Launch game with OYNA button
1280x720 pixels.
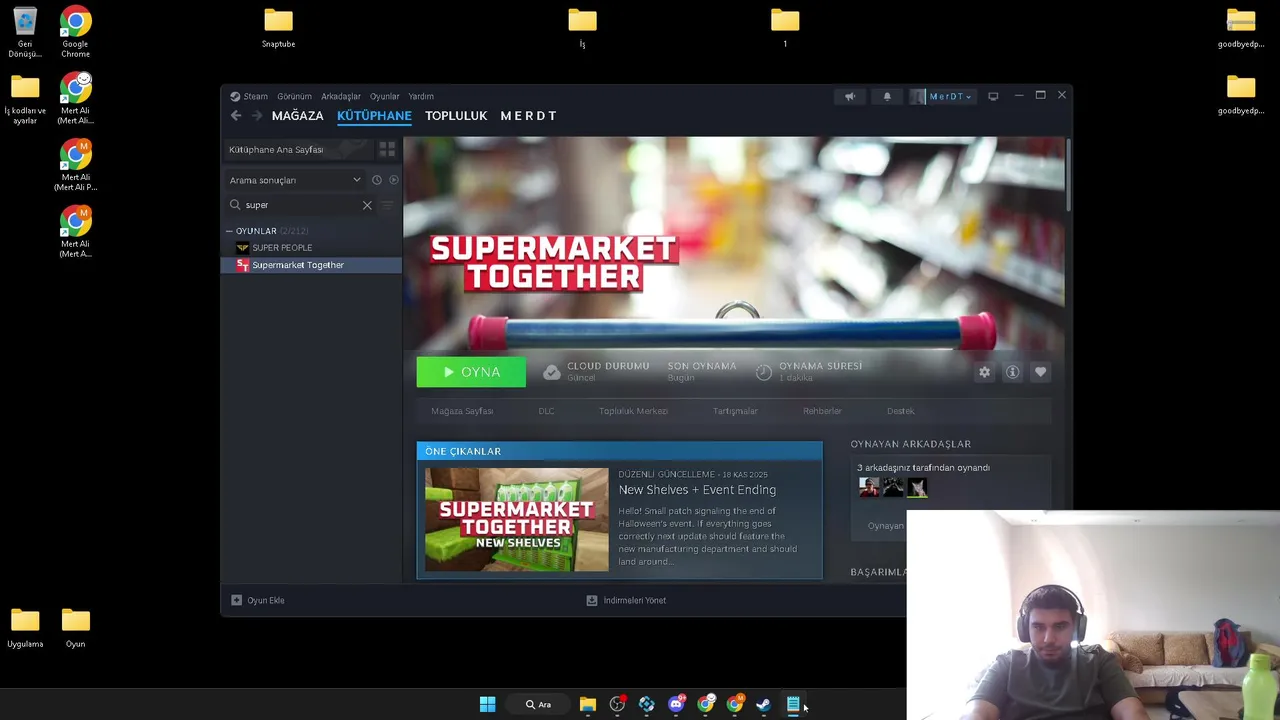coord(471,372)
